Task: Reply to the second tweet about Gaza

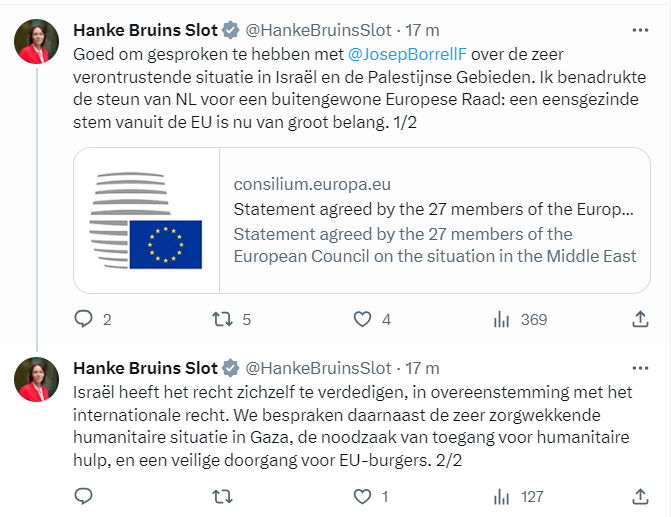Action: [84, 496]
